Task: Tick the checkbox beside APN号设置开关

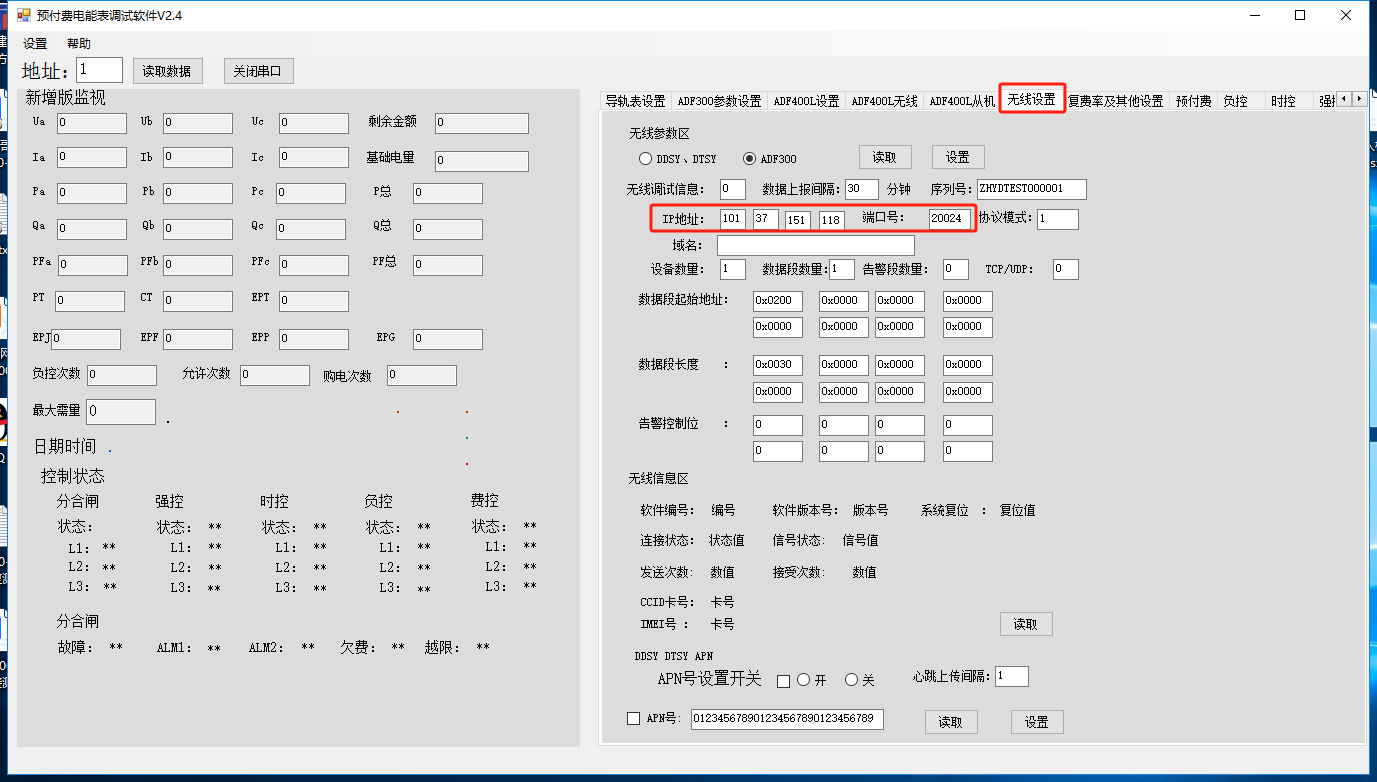Action: point(784,681)
